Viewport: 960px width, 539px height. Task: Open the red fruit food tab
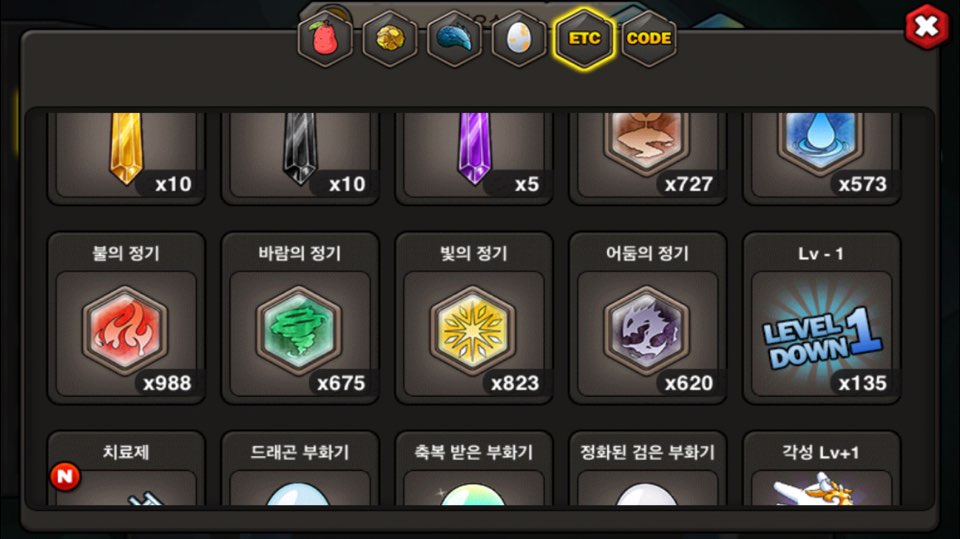point(325,39)
